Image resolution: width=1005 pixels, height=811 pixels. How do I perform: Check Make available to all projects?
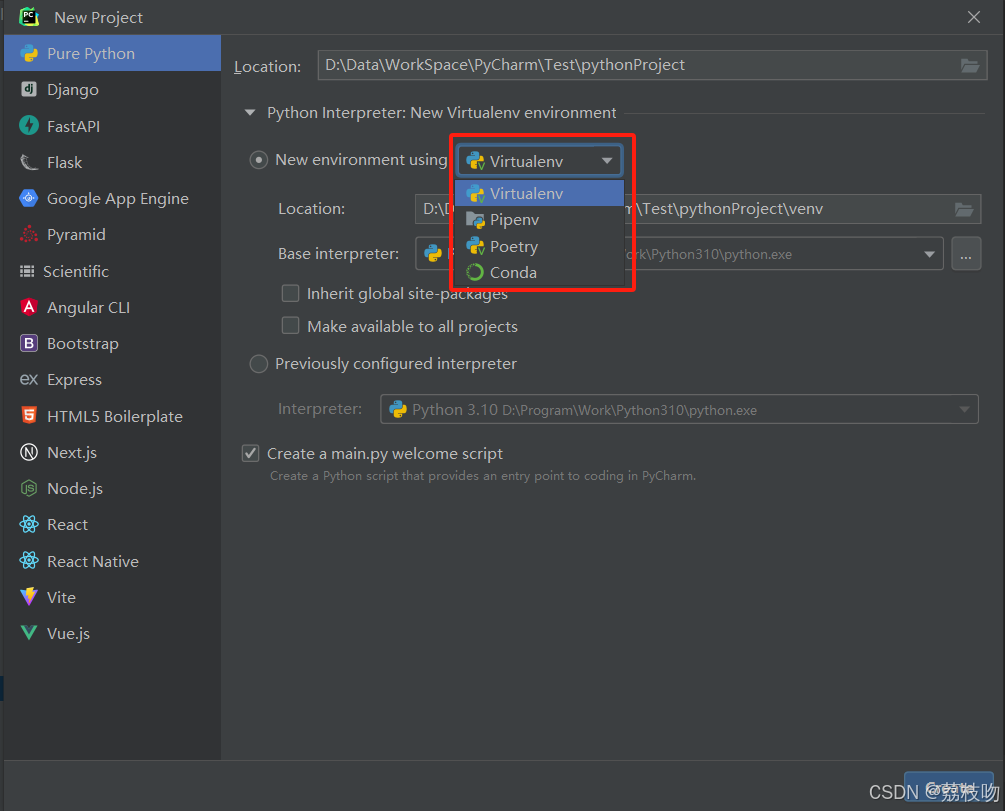point(290,326)
